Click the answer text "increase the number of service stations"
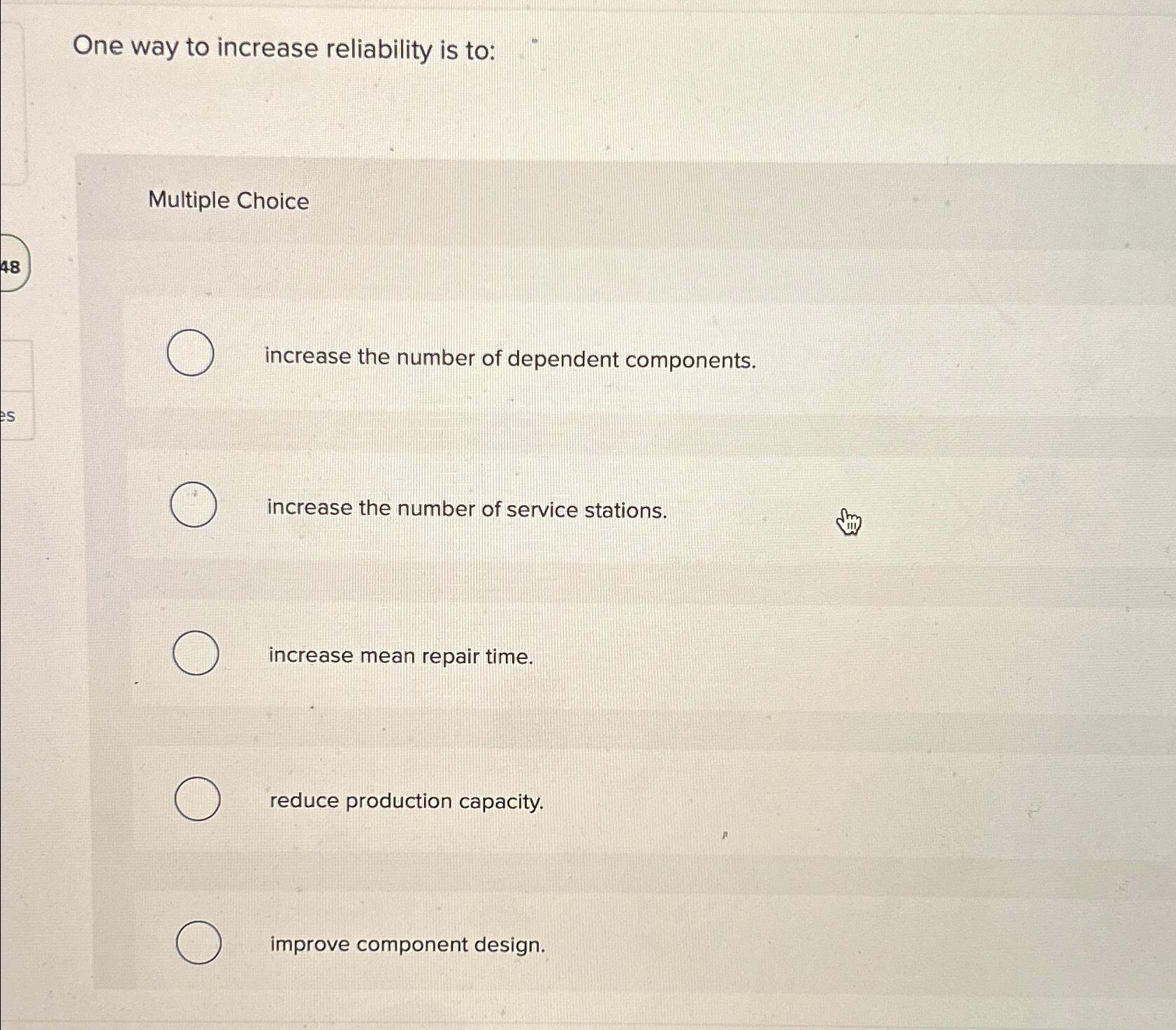 click(x=466, y=510)
